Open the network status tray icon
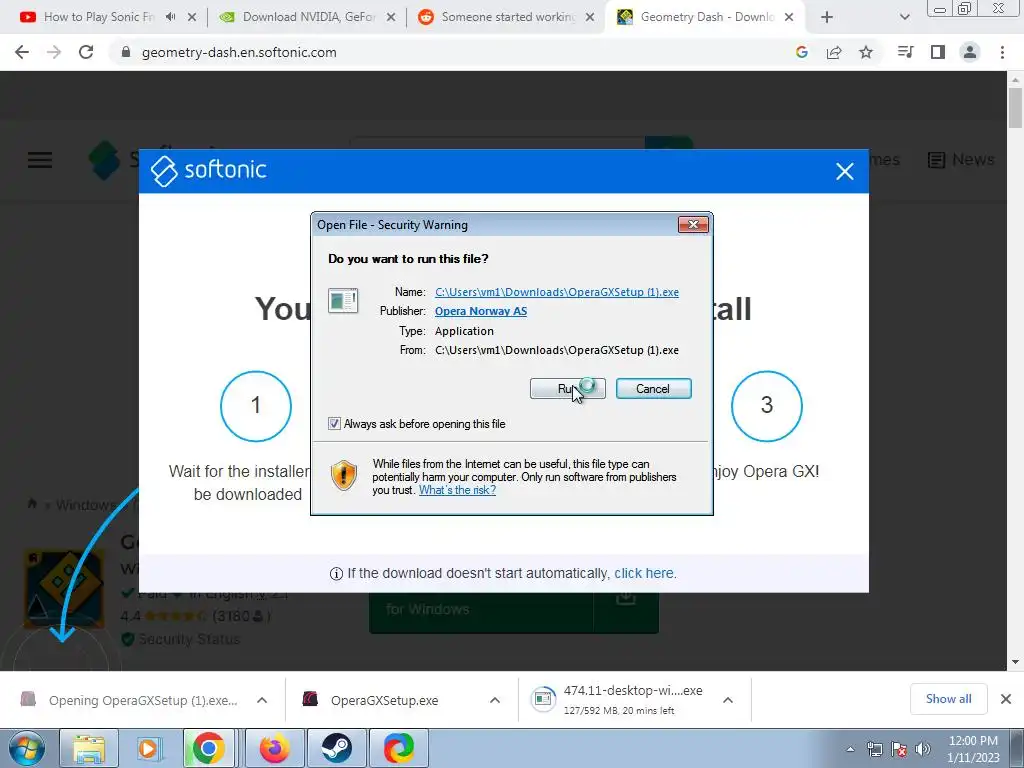1024x768 pixels. pyautogui.click(x=874, y=749)
